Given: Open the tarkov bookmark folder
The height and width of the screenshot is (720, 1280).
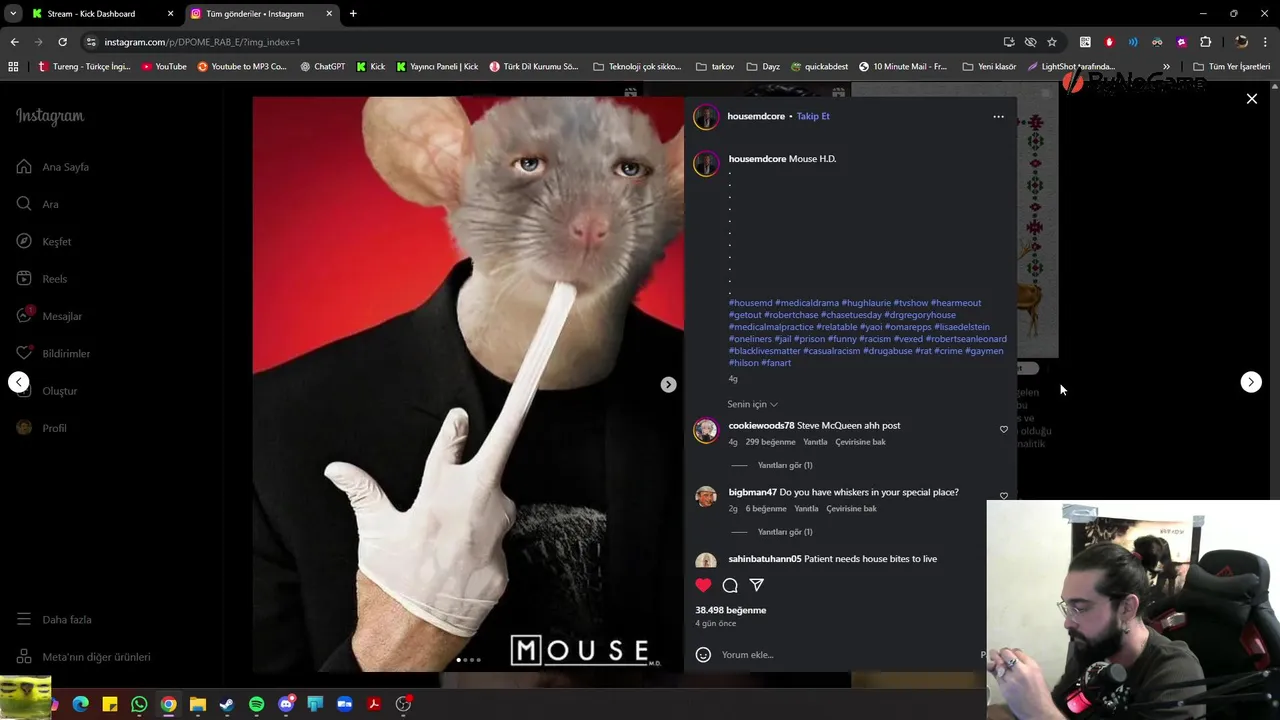Looking at the screenshot, I should pyautogui.click(x=715, y=67).
